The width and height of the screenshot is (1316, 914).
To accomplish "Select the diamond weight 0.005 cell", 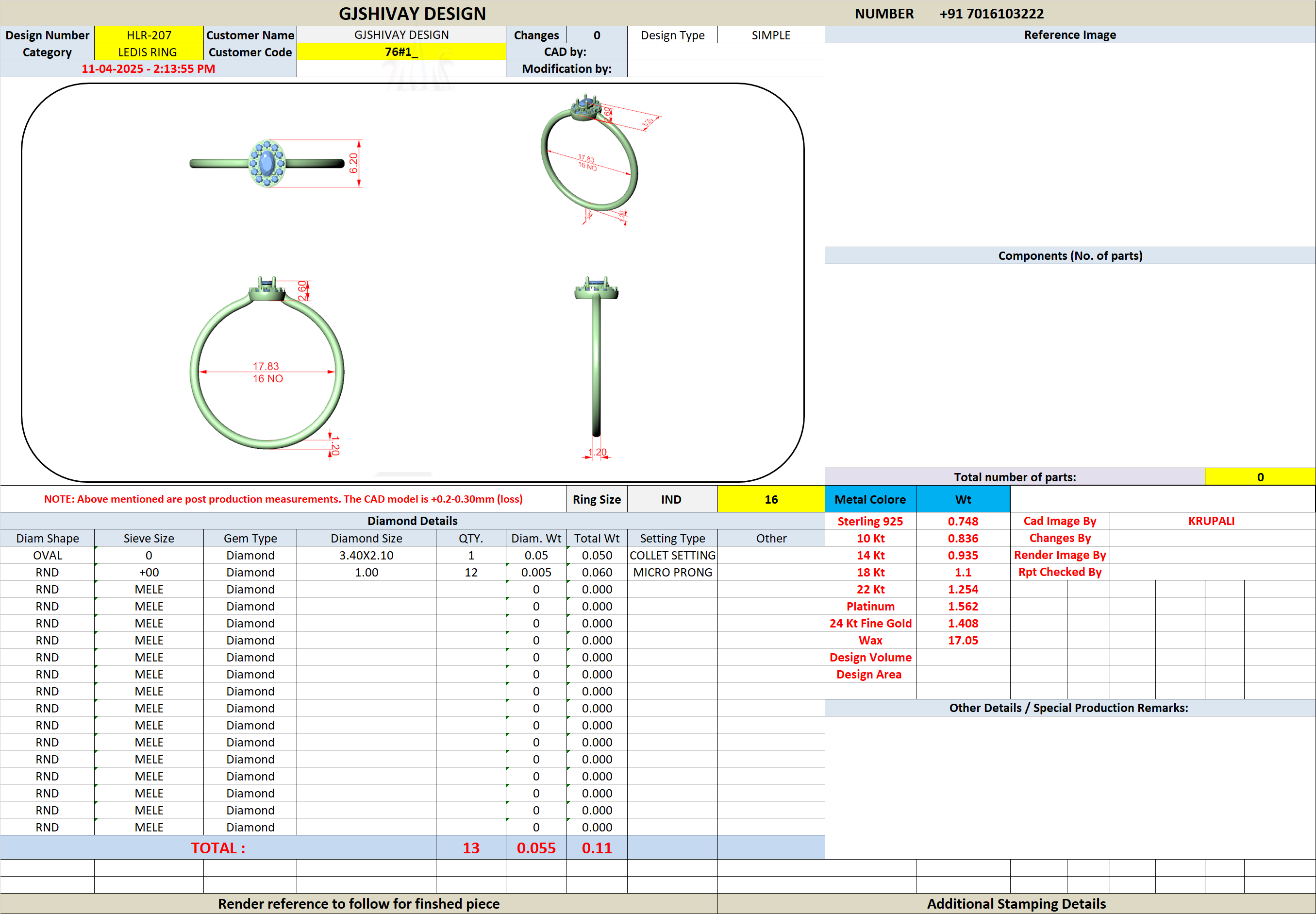I will coord(536,572).
